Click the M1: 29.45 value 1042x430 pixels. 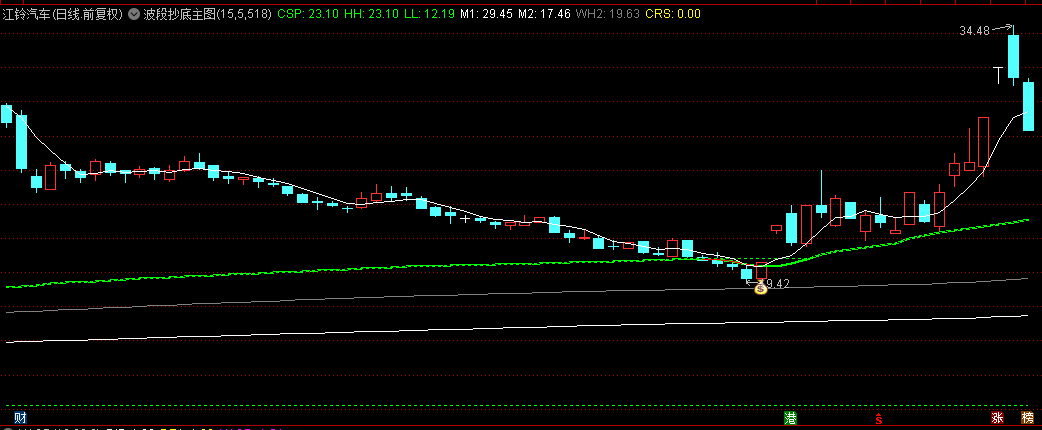pyautogui.click(x=487, y=14)
